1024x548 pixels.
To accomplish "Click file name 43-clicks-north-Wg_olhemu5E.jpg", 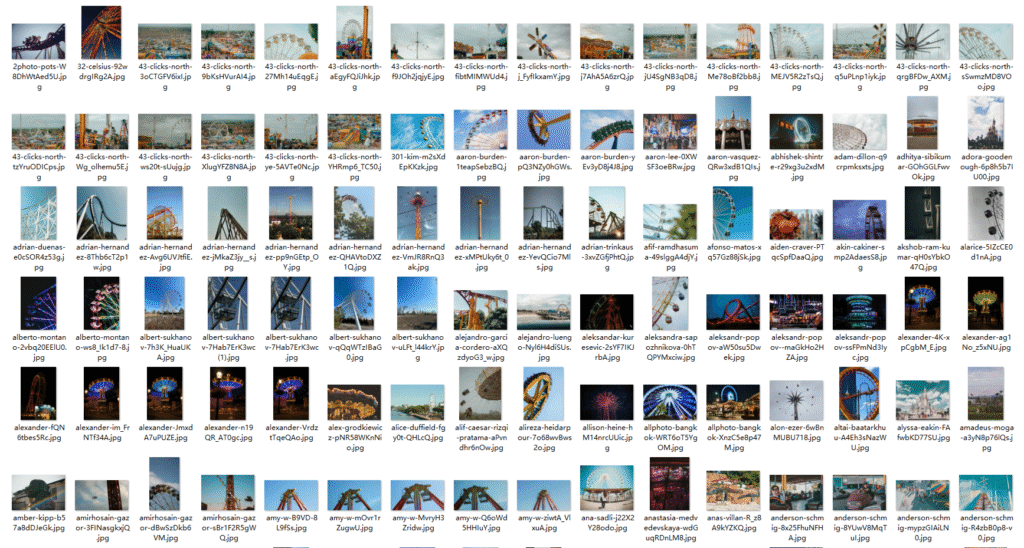I will pyautogui.click(x=102, y=167).
